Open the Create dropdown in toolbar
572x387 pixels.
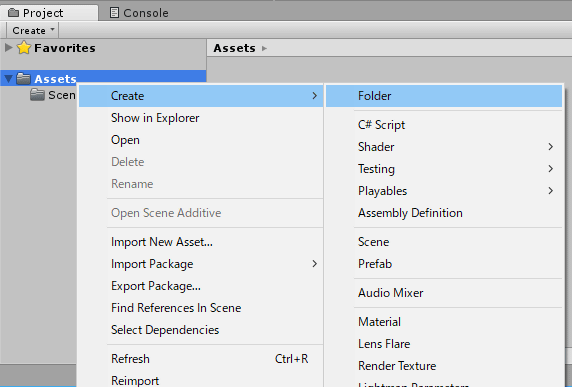pos(33,30)
